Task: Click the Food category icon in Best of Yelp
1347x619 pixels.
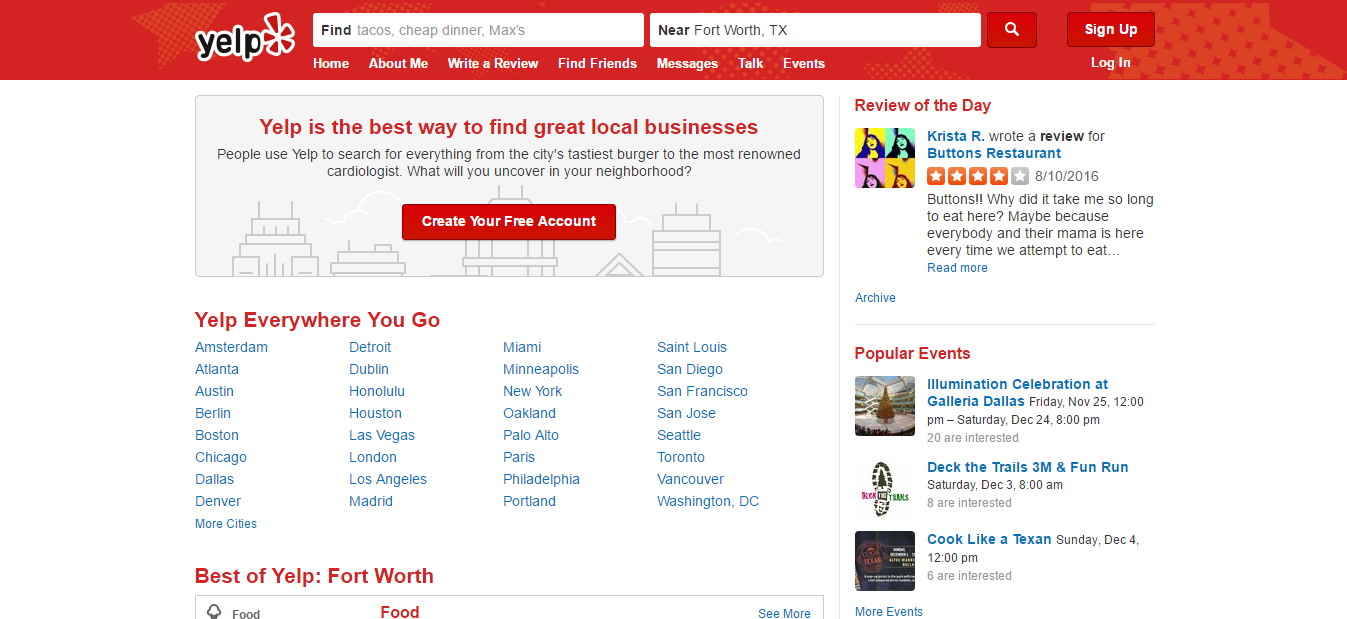Action: [213, 612]
